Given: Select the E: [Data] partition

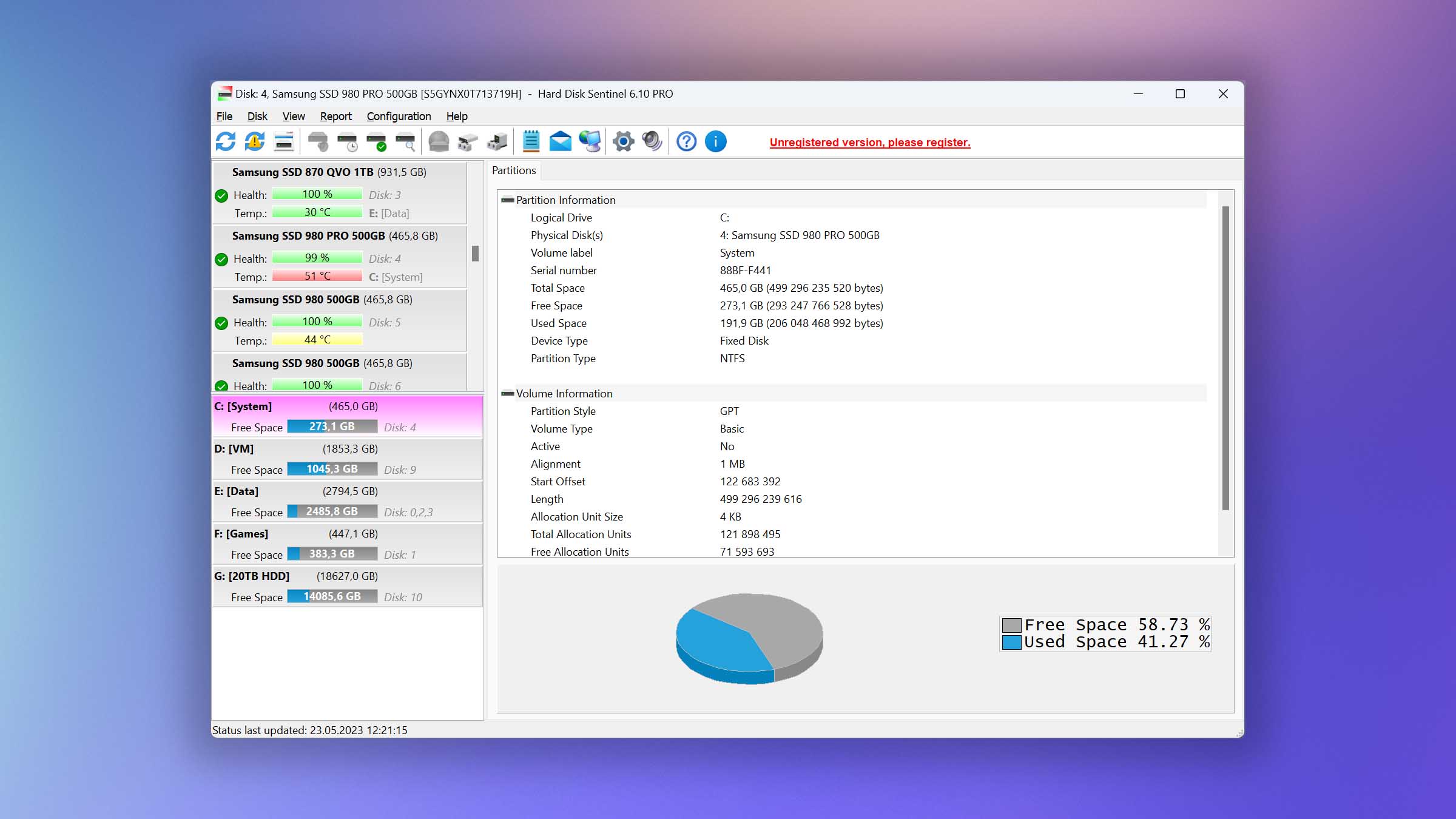Looking at the screenshot, I should (348, 501).
